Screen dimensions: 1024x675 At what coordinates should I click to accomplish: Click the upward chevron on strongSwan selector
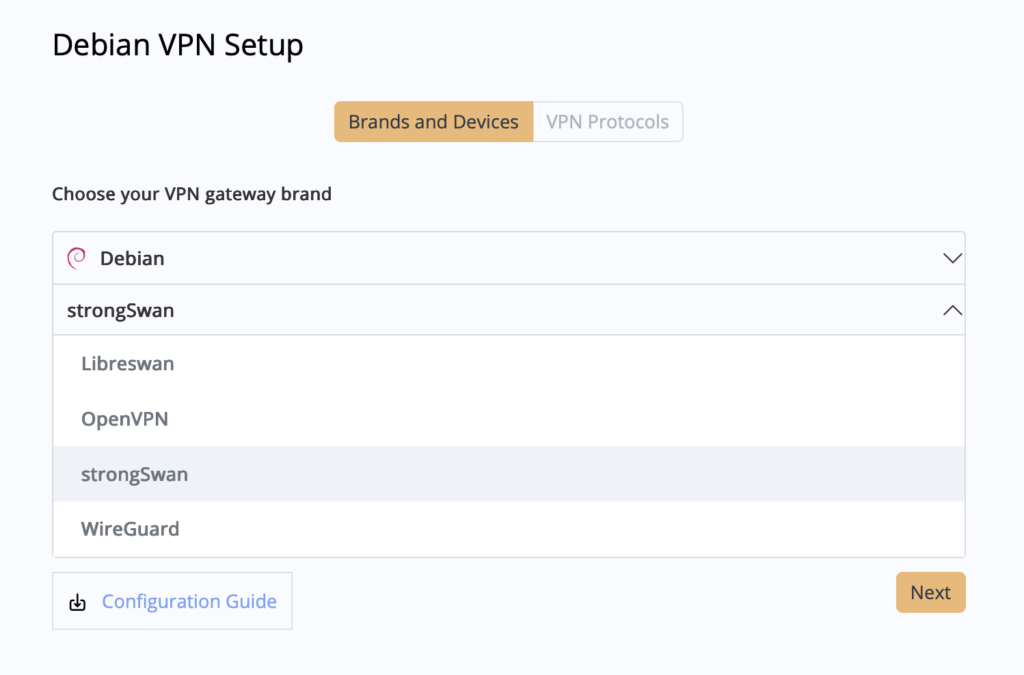pyautogui.click(x=951, y=310)
